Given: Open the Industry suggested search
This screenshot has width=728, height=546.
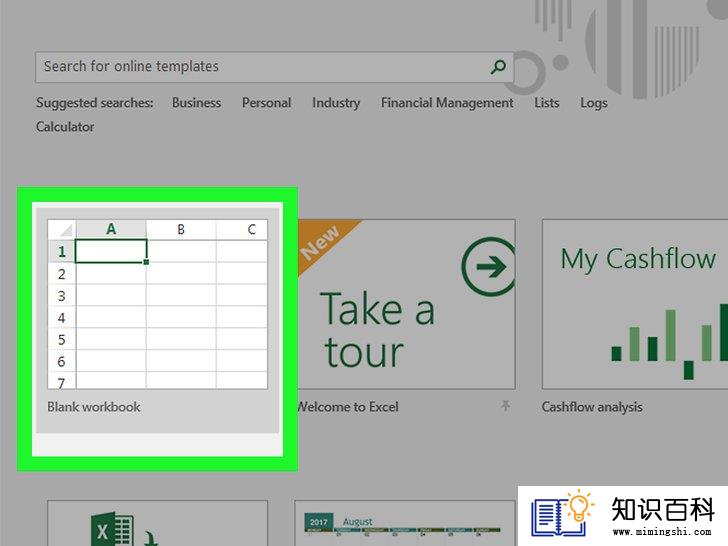Looking at the screenshot, I should [x=336, y=103].
